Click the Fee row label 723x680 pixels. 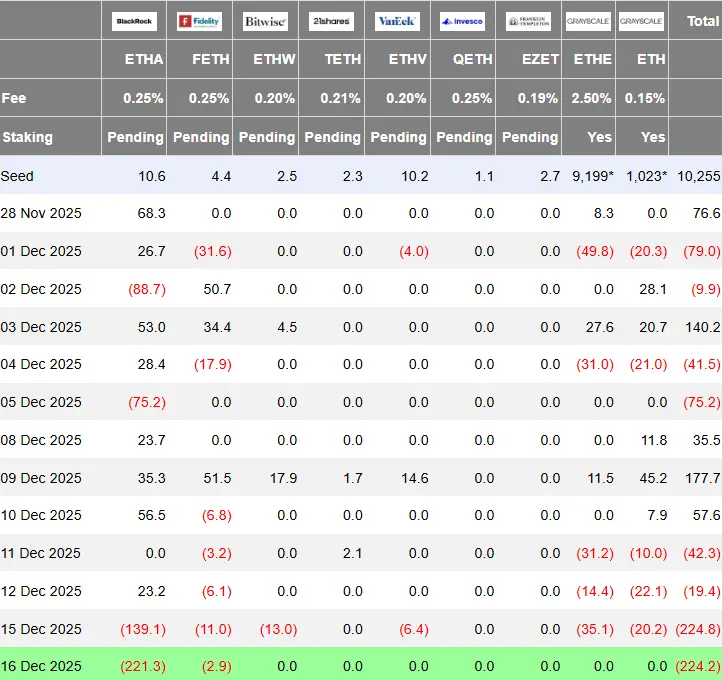[x=14, y=98]
